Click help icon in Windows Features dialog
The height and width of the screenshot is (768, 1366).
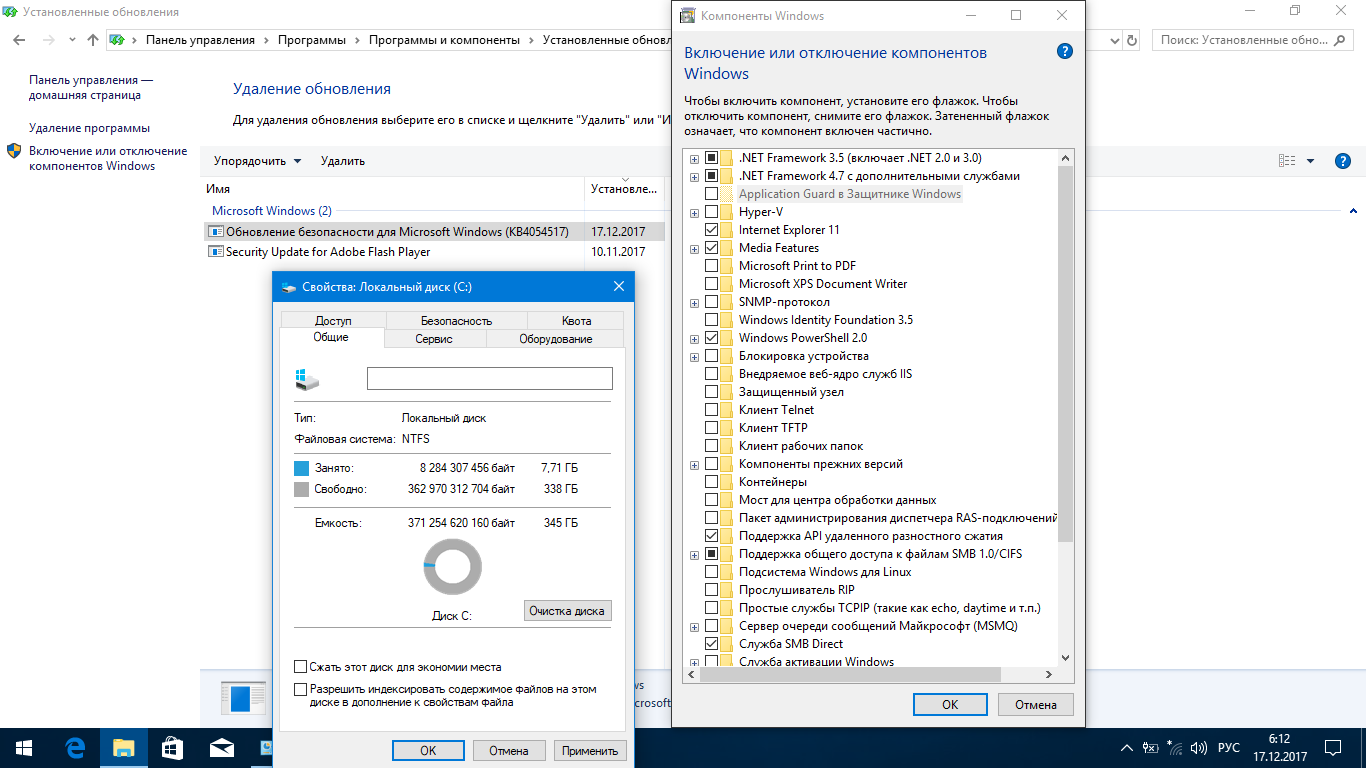(1065, 52)
